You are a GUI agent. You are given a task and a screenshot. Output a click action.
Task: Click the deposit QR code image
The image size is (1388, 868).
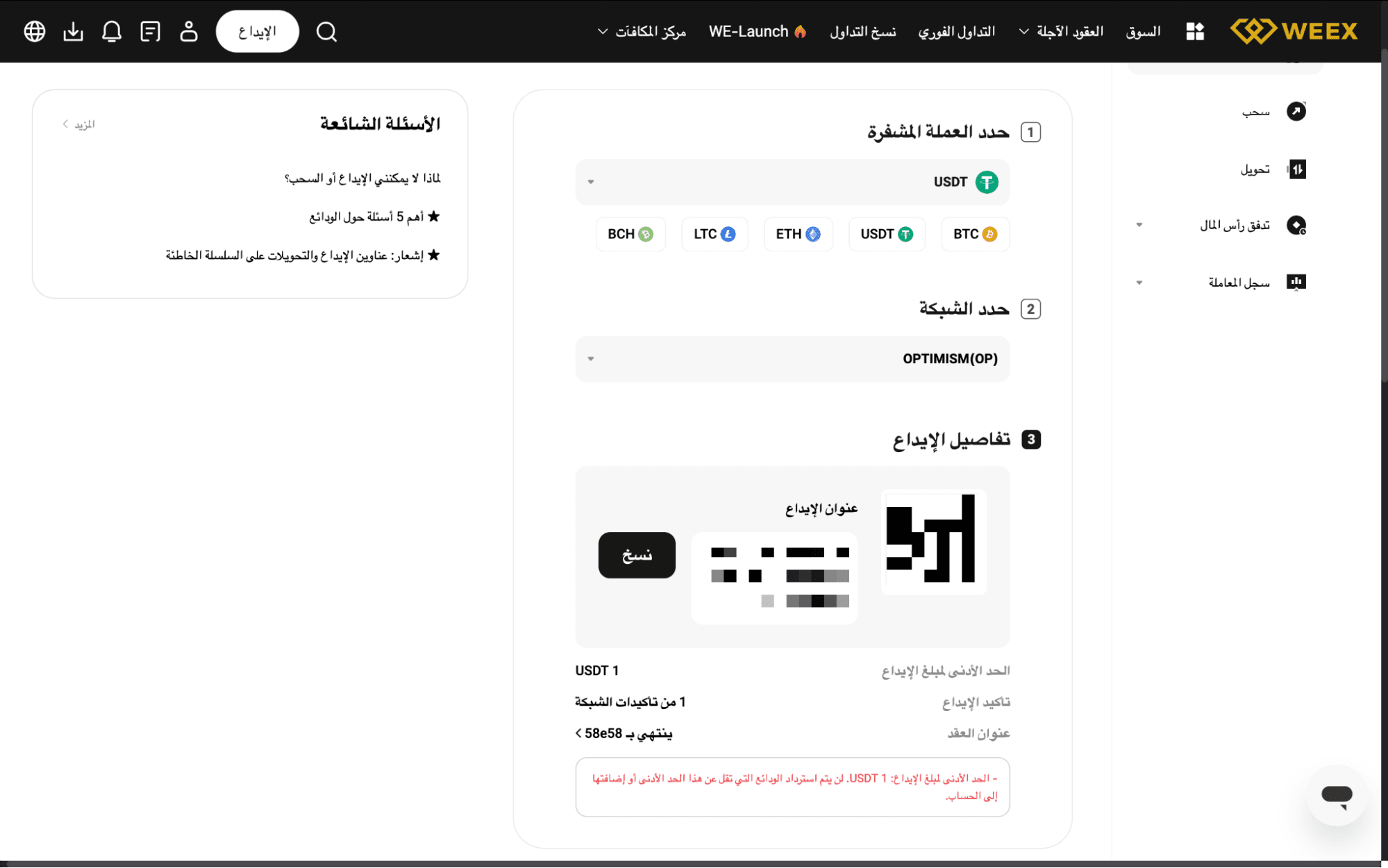tap(933, 541)
